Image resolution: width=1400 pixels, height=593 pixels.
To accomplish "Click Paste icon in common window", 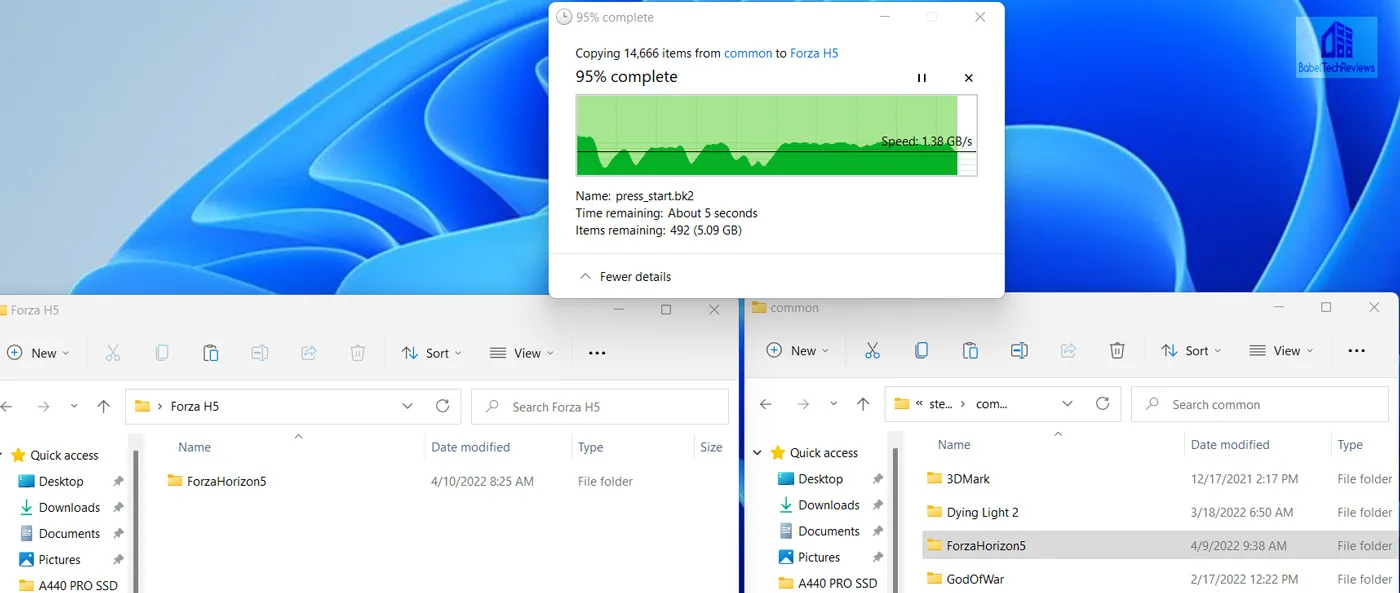I will (x=970, y=351).
